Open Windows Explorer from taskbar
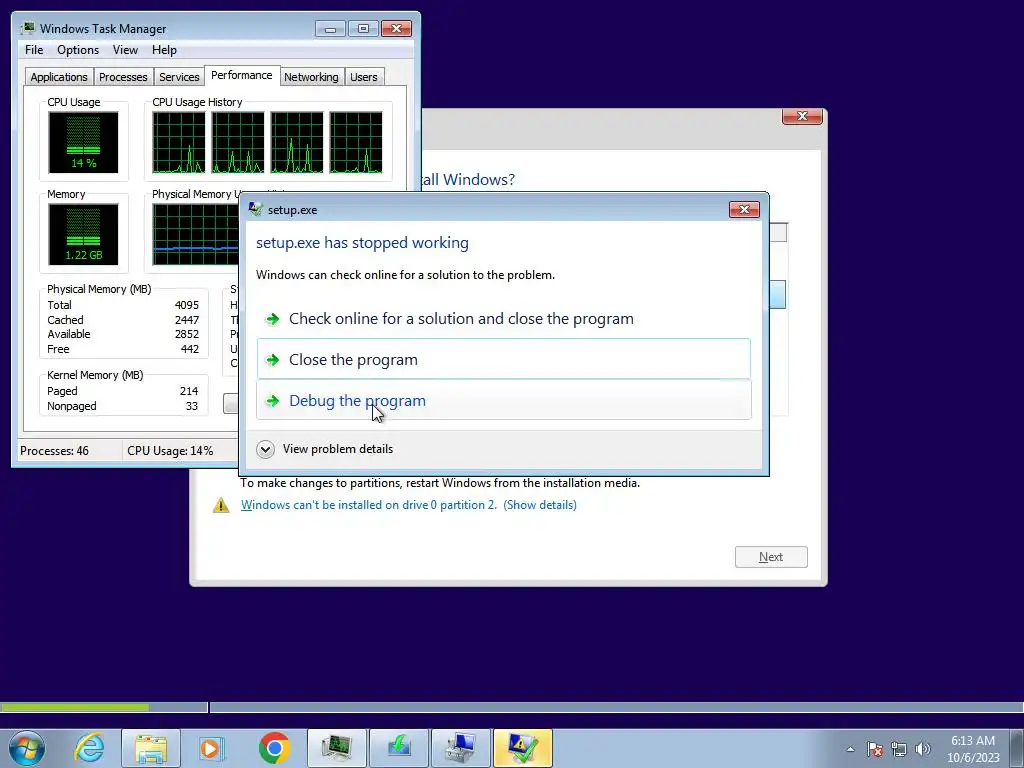 [151, 748]
